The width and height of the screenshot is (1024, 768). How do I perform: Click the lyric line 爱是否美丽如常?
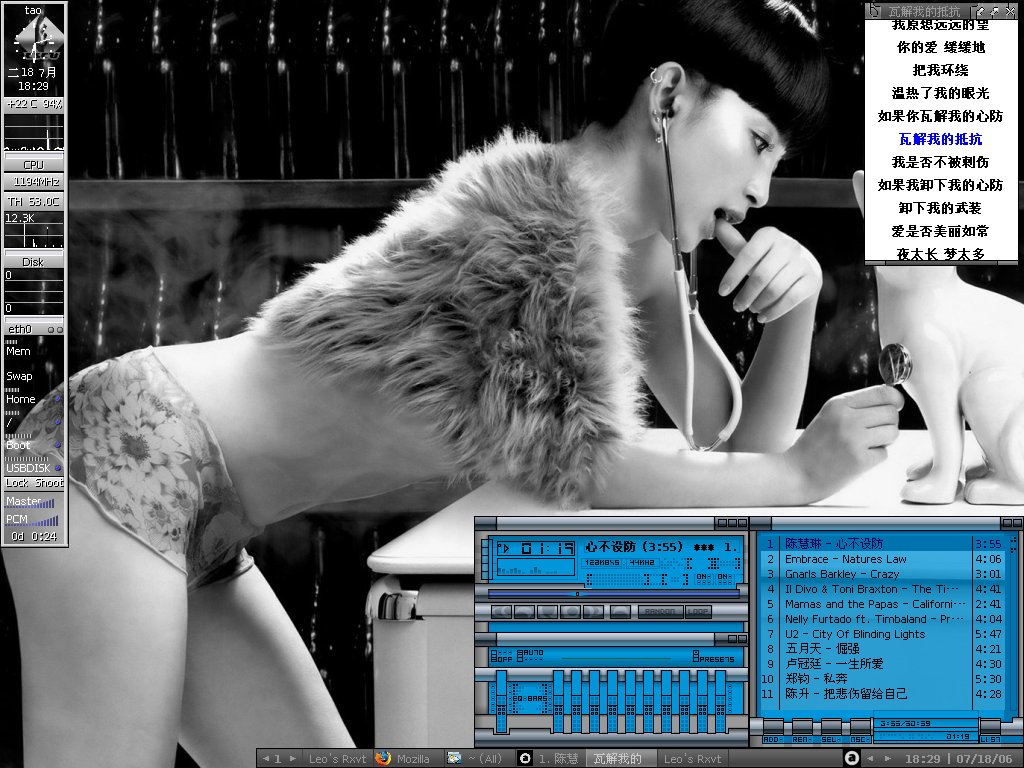click(940, 231)
